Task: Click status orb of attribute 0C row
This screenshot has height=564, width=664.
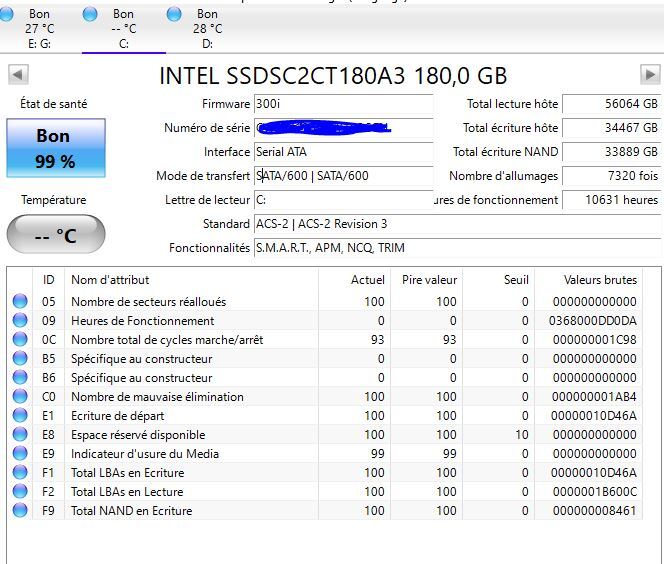Action: coord(20,339)
